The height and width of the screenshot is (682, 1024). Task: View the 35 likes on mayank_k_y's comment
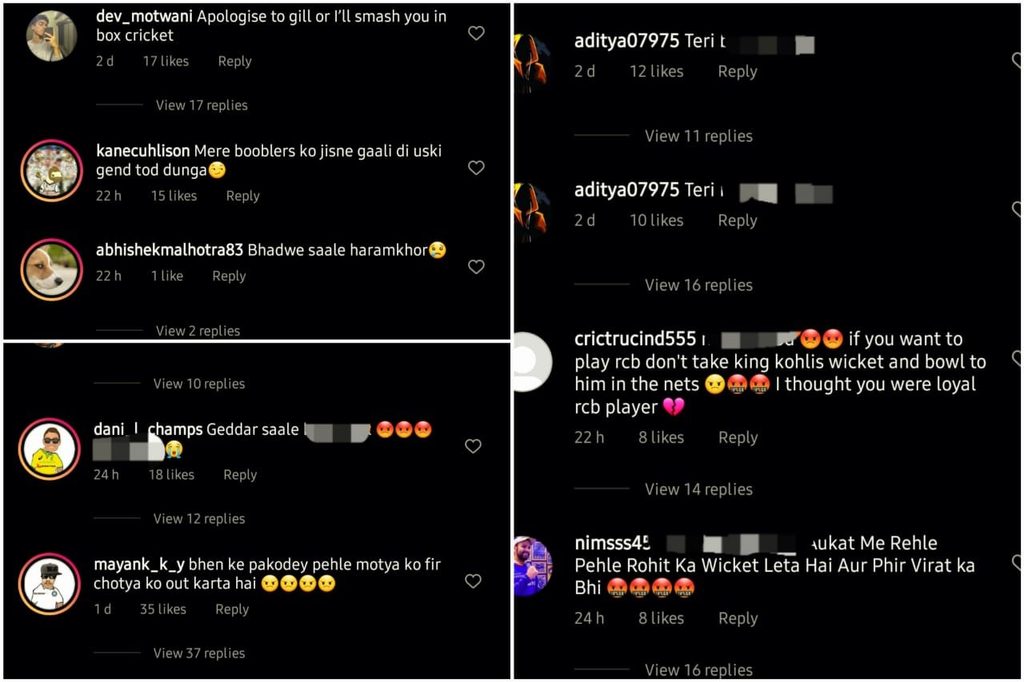click(163, 609)
